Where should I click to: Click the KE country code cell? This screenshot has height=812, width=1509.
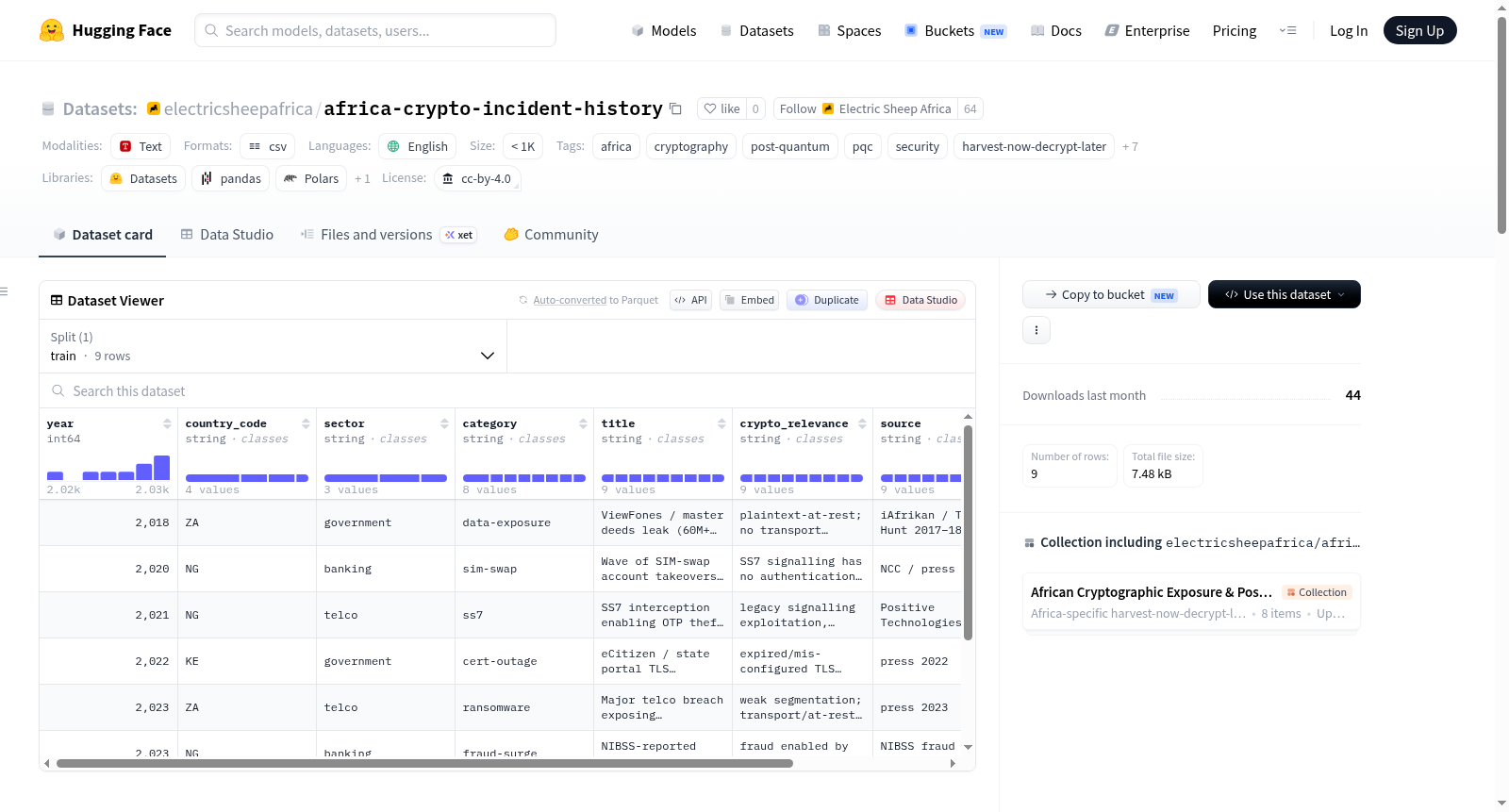coord(247,661)
